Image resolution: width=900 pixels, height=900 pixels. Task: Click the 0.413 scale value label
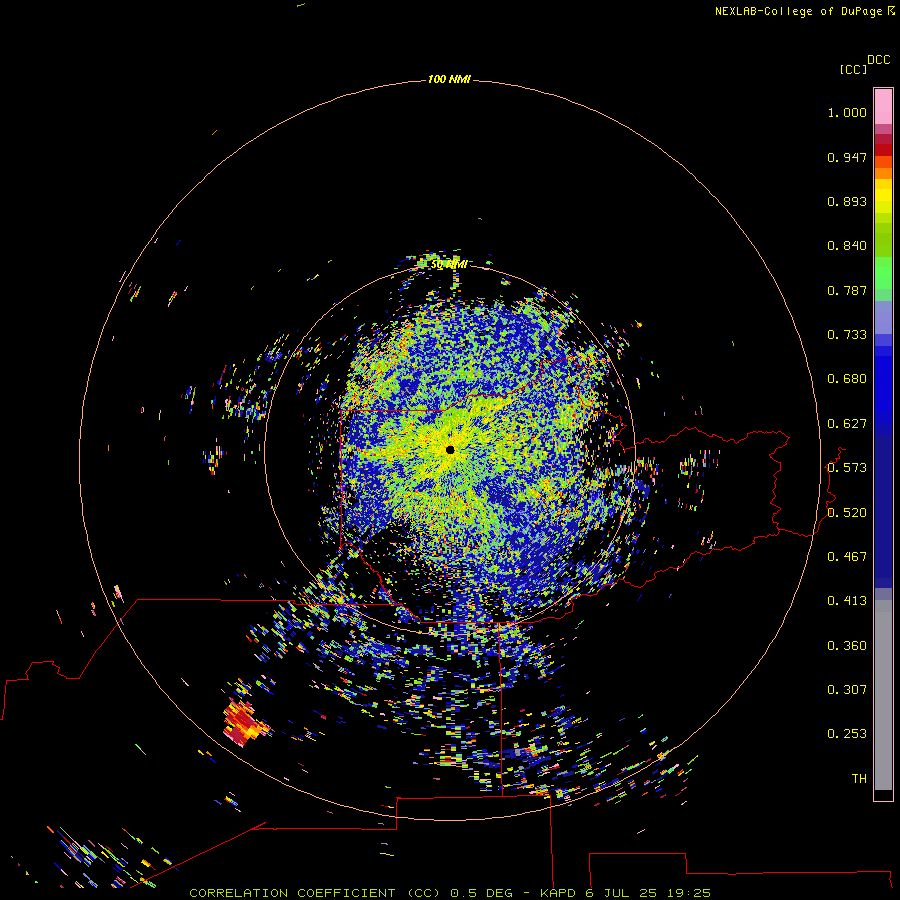coord(847,600)
